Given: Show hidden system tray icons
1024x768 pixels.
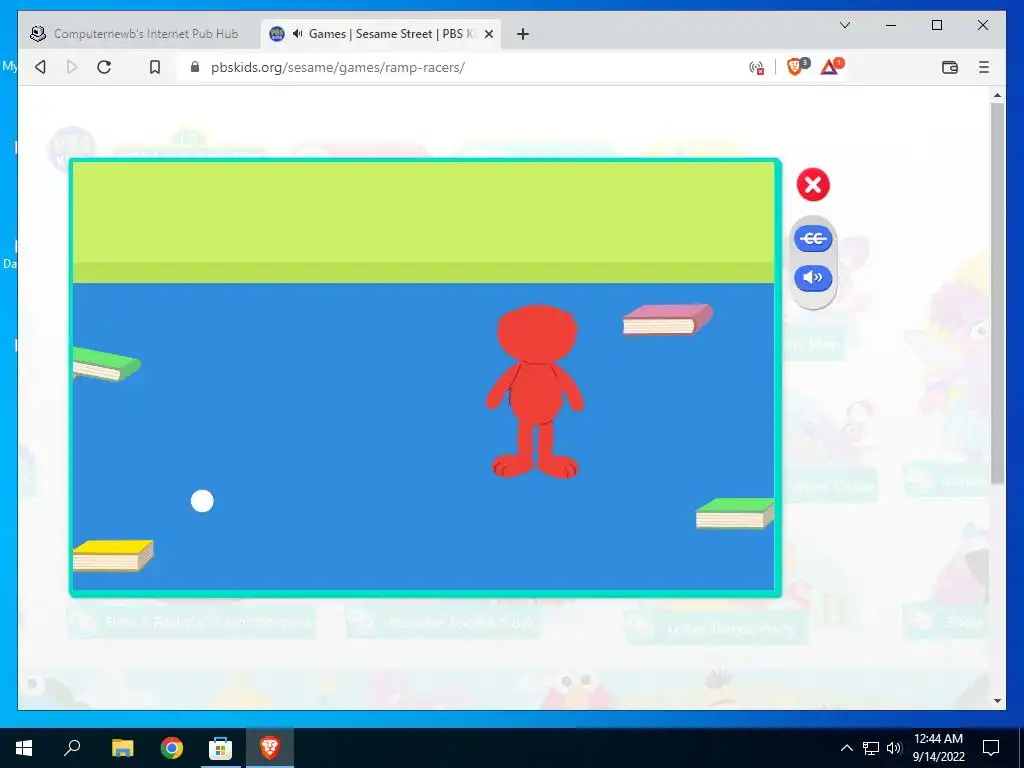Looking at the screenshot, I should pos(846,748).
